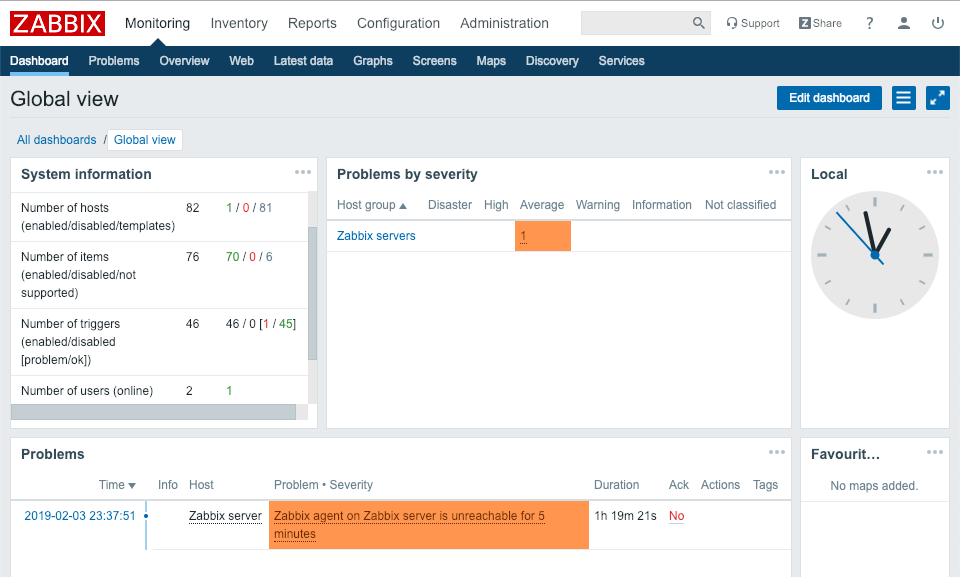Click the Not classified column header

(x=740, y=205)
